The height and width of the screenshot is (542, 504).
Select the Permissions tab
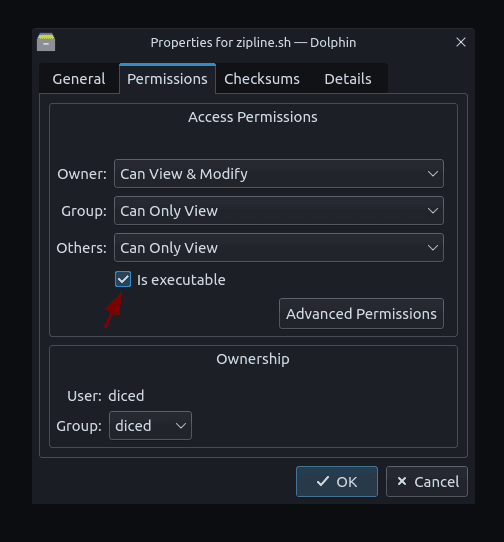167,79
